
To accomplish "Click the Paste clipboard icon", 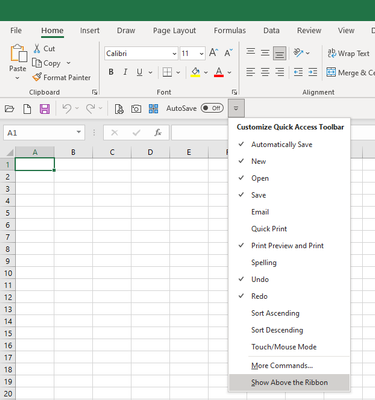I will click(18, 54).
